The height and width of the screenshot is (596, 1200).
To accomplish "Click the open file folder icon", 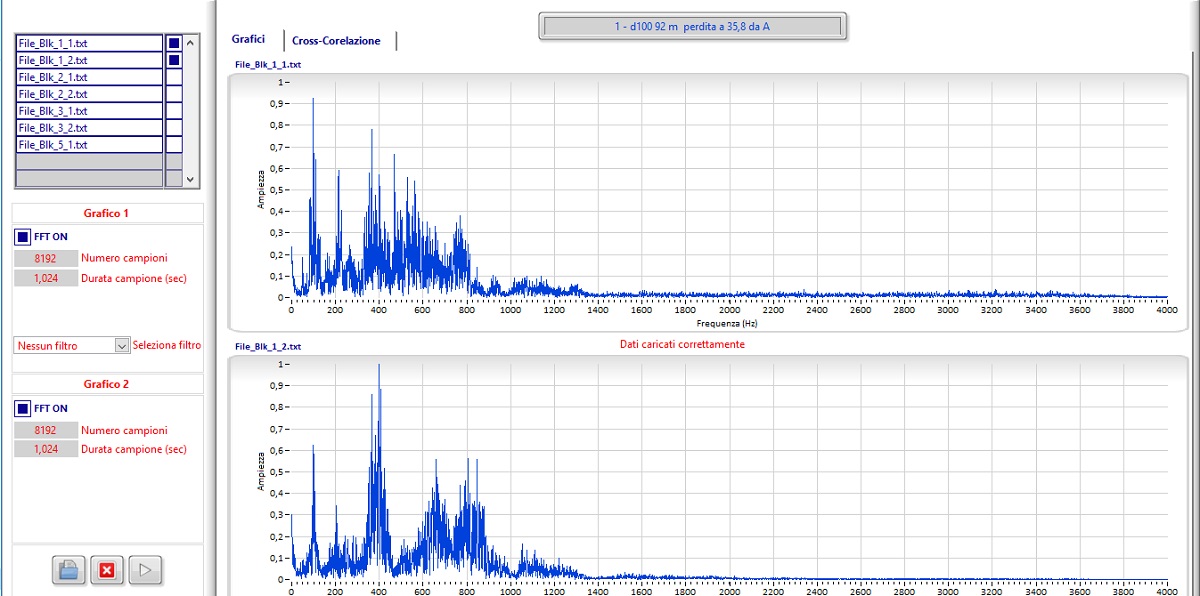I will [67, 570].
